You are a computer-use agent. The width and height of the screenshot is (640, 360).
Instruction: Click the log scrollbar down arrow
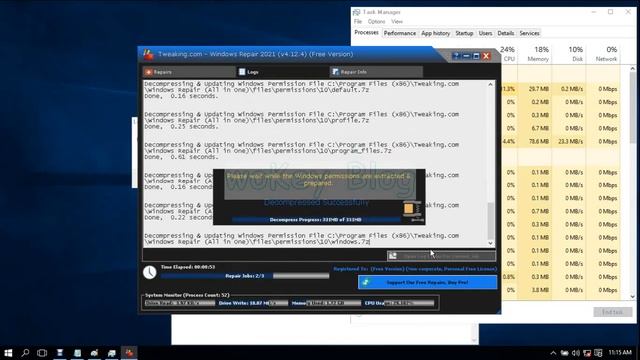[491, 243]
